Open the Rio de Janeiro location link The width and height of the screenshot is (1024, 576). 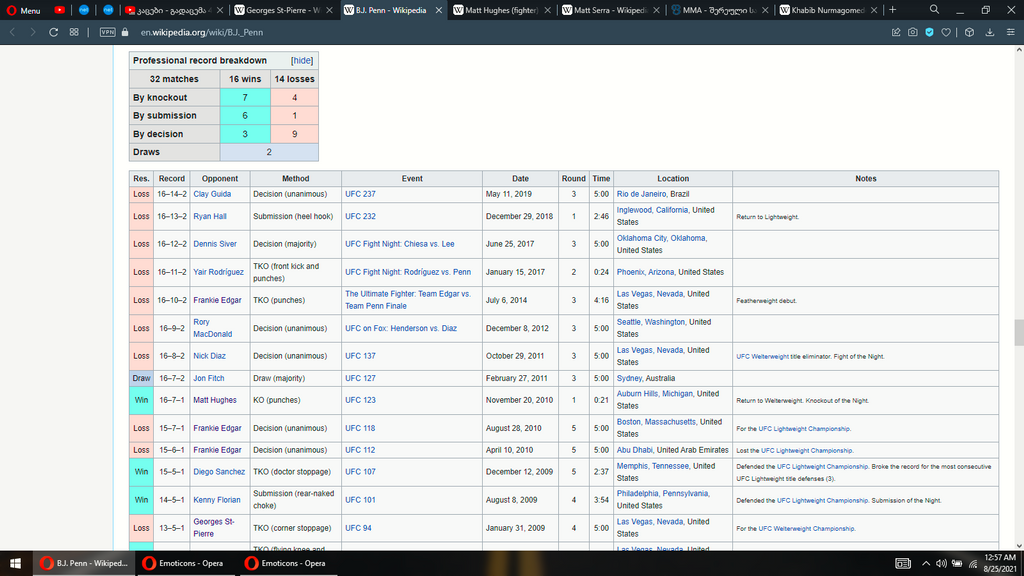point(641,194)
